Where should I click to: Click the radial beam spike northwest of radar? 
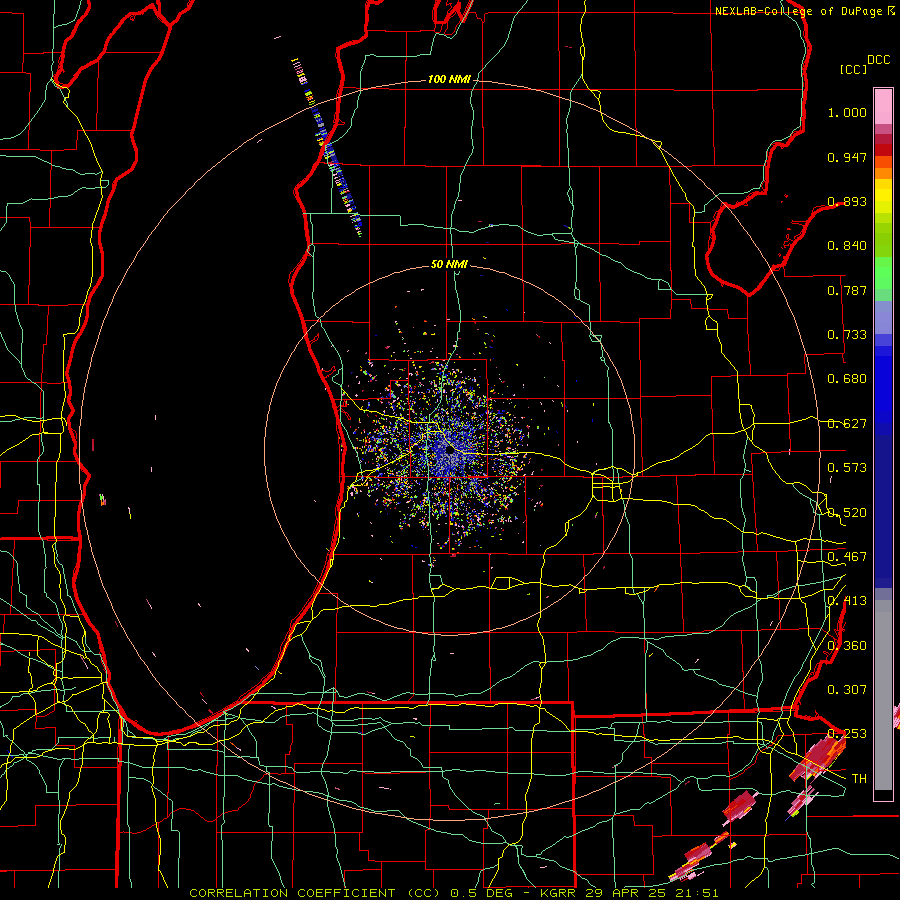327,147
